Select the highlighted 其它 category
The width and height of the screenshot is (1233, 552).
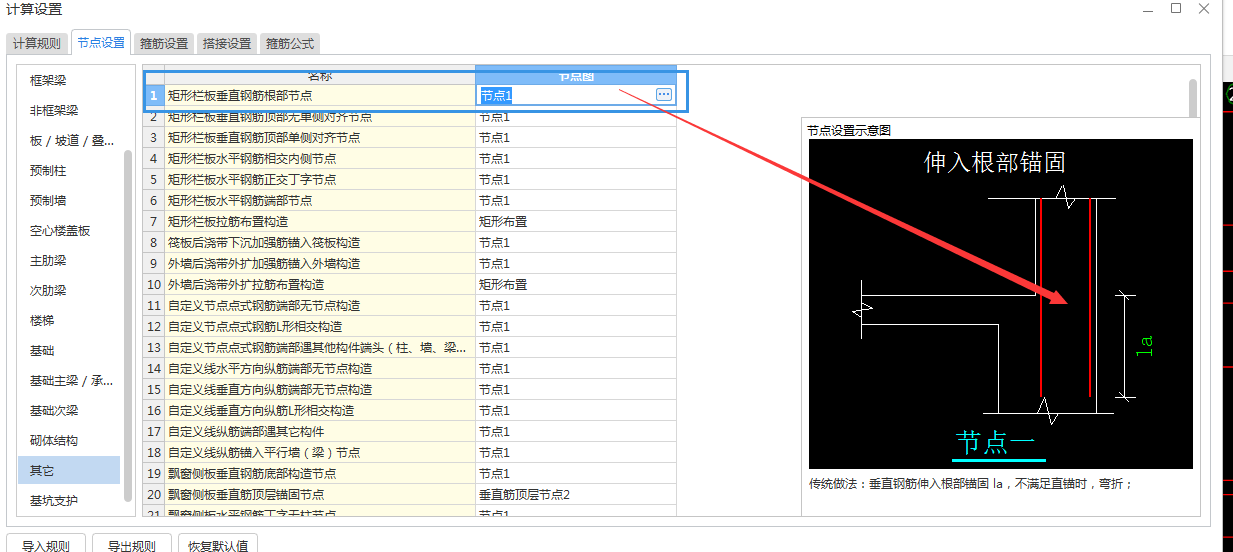pos(68,470)
